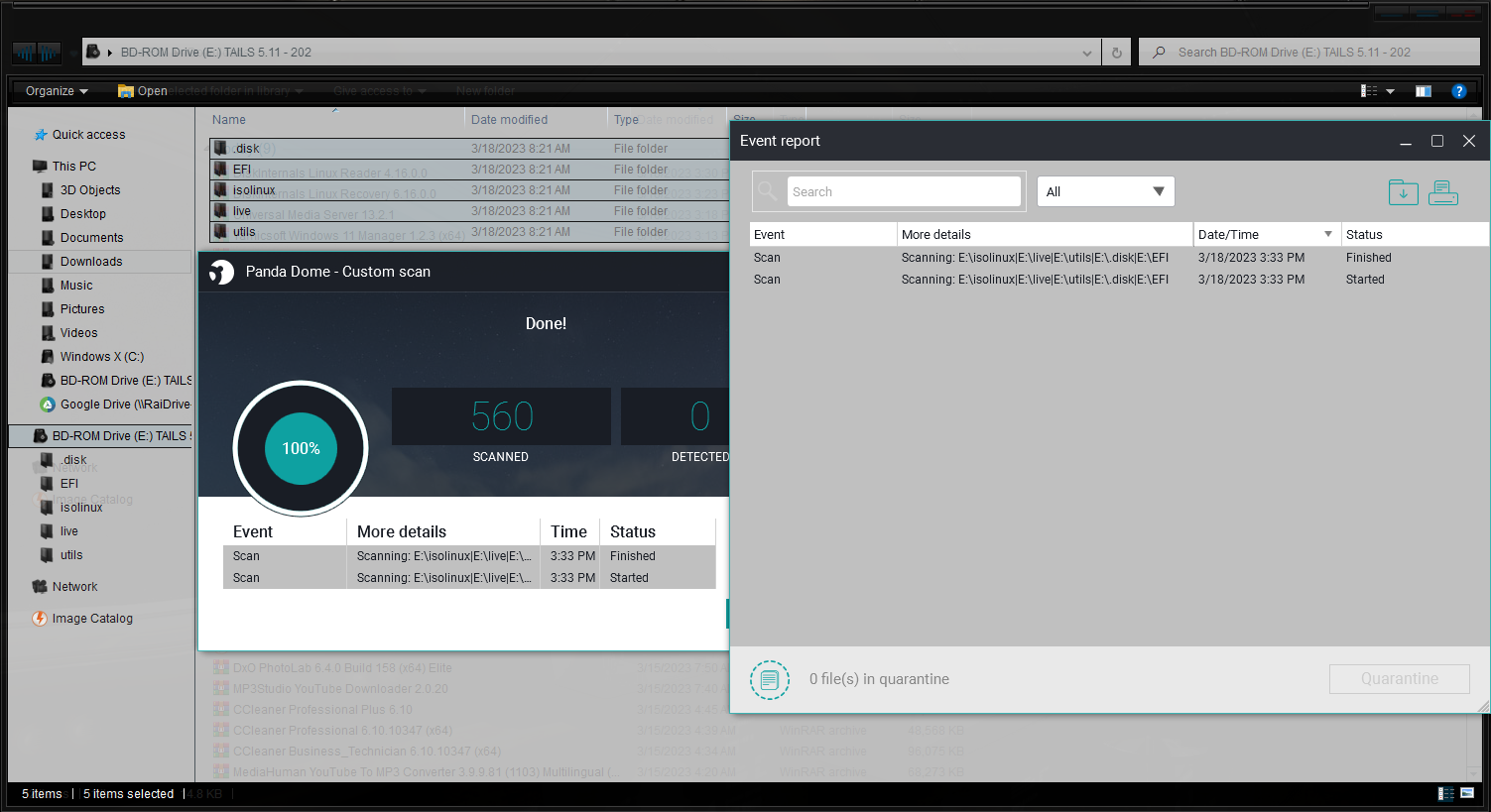Click the Search BD-ROM Drive box in Explorer
The width and height of the screenshot is (1491, 812).
coord(1309,53)
